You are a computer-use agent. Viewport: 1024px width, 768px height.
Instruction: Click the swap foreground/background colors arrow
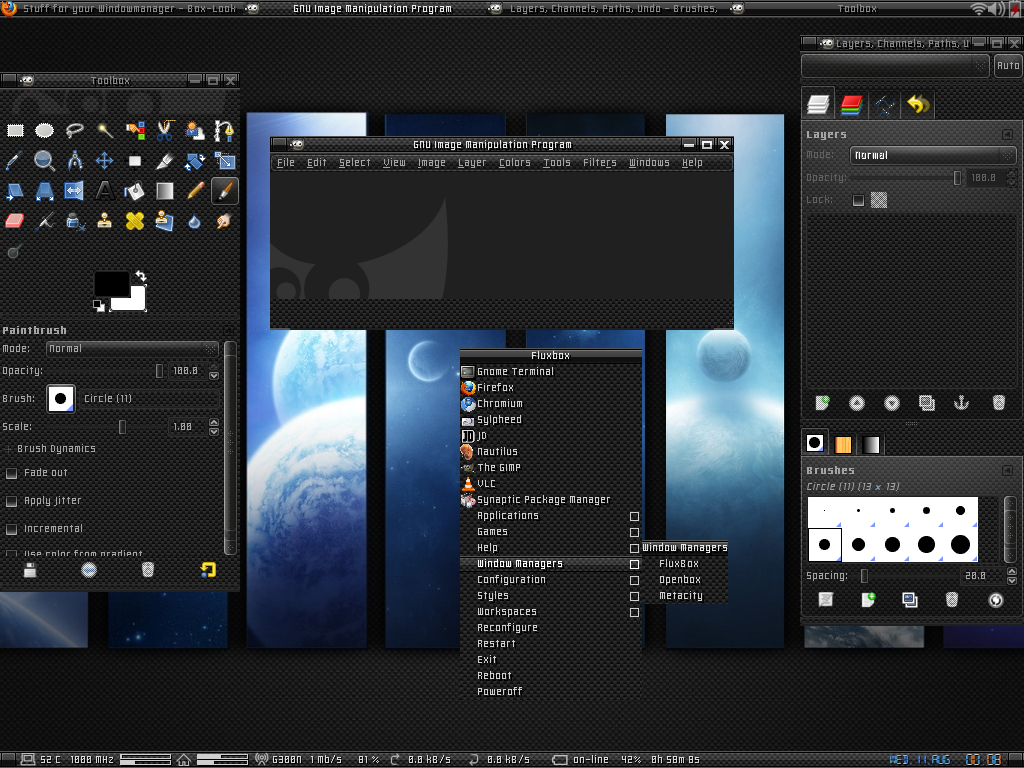click(140, 276)
